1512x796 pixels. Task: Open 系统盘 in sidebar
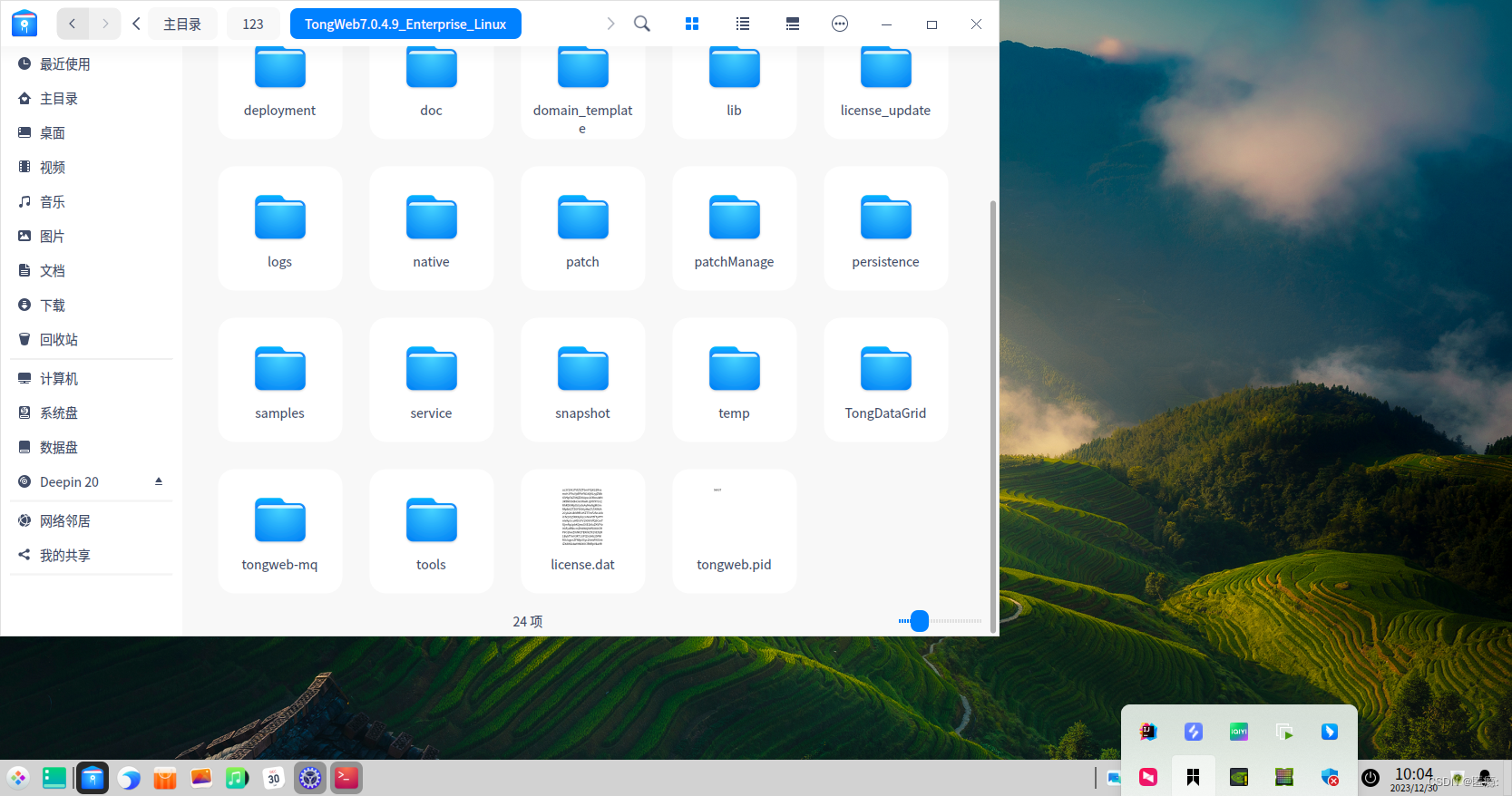91,413
